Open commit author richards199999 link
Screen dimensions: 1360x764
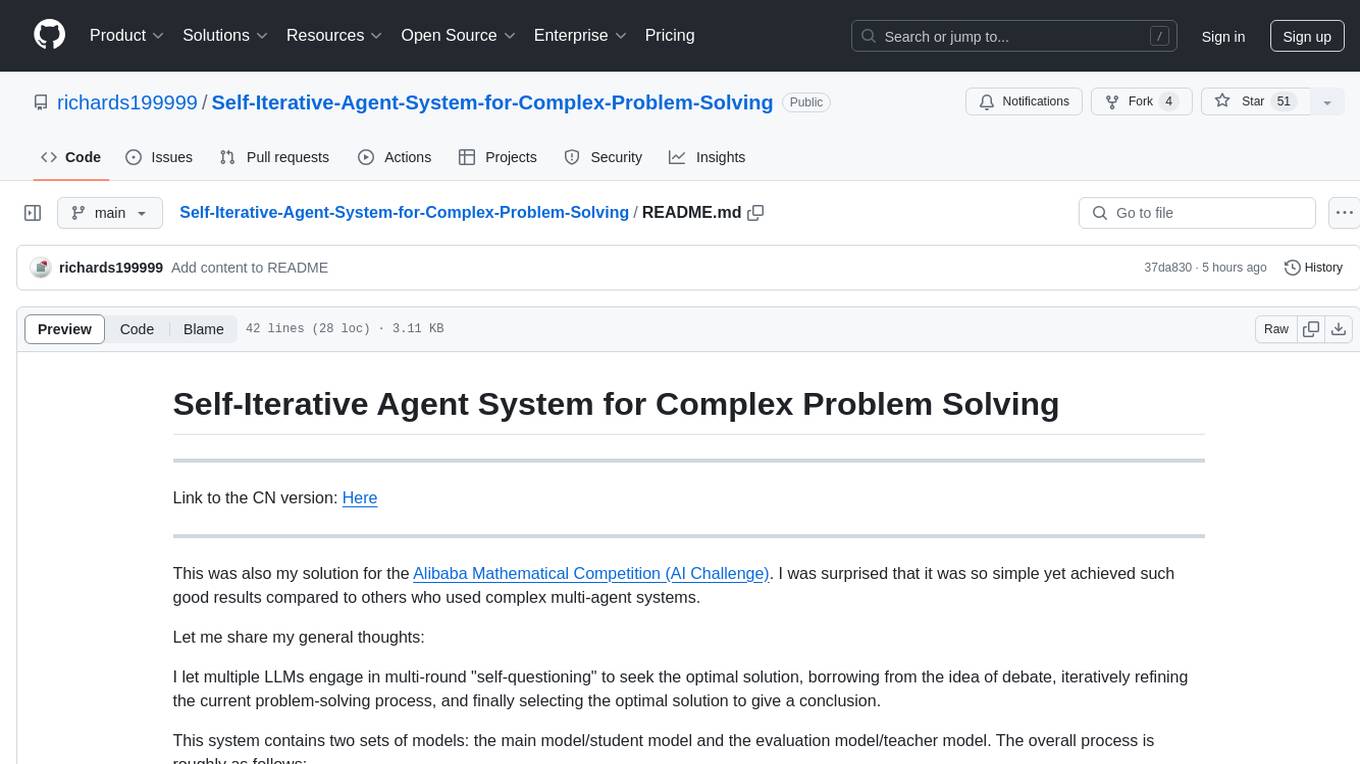pyautogui.click(x=111, y=268)
